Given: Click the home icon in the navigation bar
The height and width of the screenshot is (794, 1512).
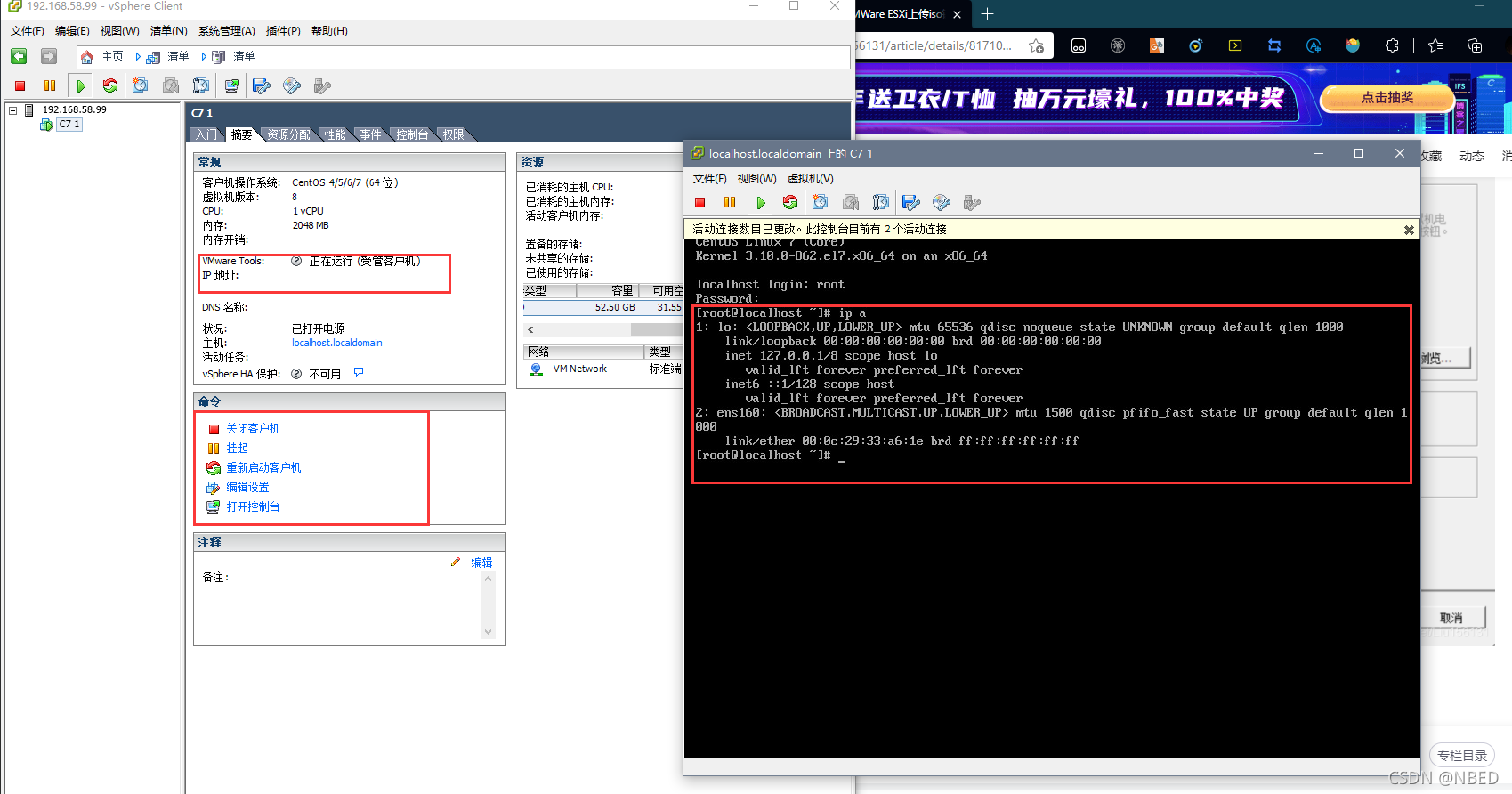Looking at the screenshot, I should [86, 57].
